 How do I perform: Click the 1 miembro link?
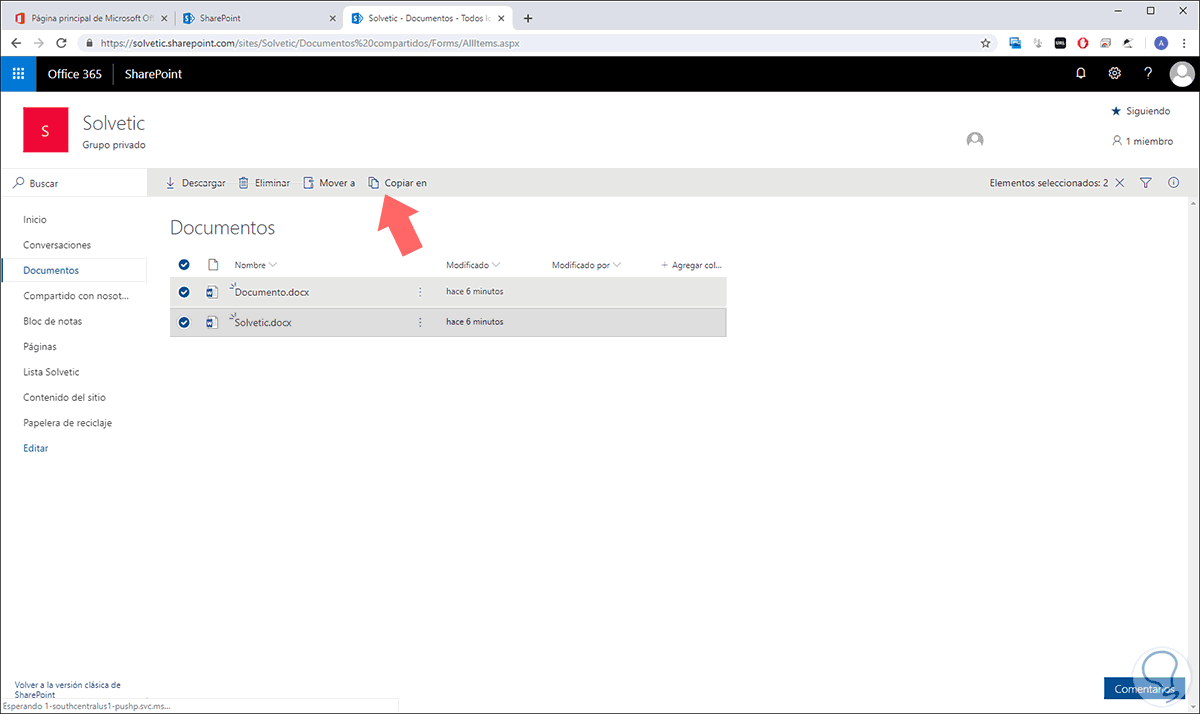[1142, 141]
